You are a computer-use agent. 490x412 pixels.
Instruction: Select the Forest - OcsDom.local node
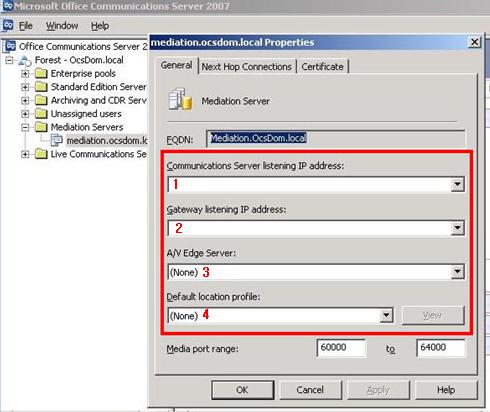79,60
